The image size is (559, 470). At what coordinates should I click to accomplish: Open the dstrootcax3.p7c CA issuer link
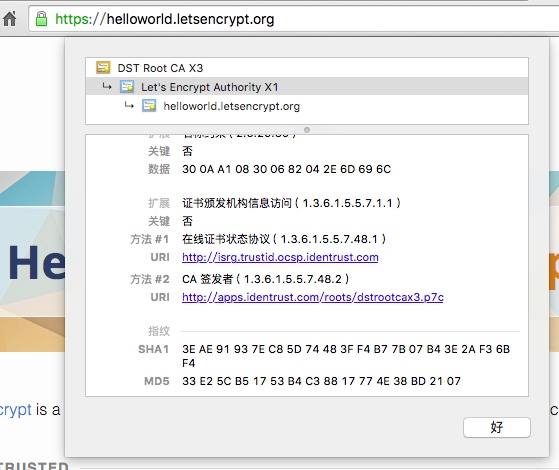(313, 297)
